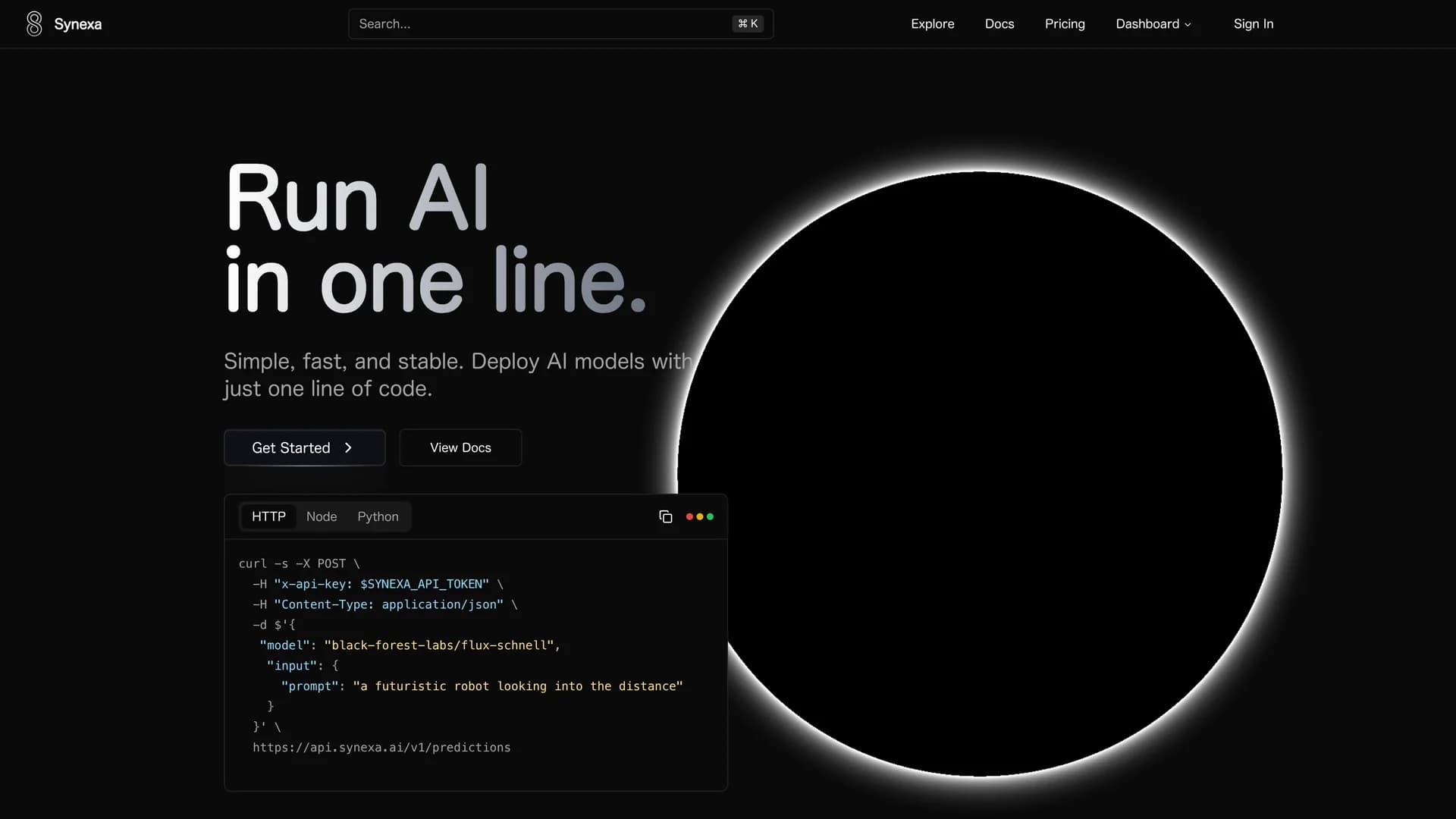Click the "x-api-key: $SYNEXA_API_TOKEN" header line
The width and height of the screenshot is (1456, 819).
pos(378,584)
